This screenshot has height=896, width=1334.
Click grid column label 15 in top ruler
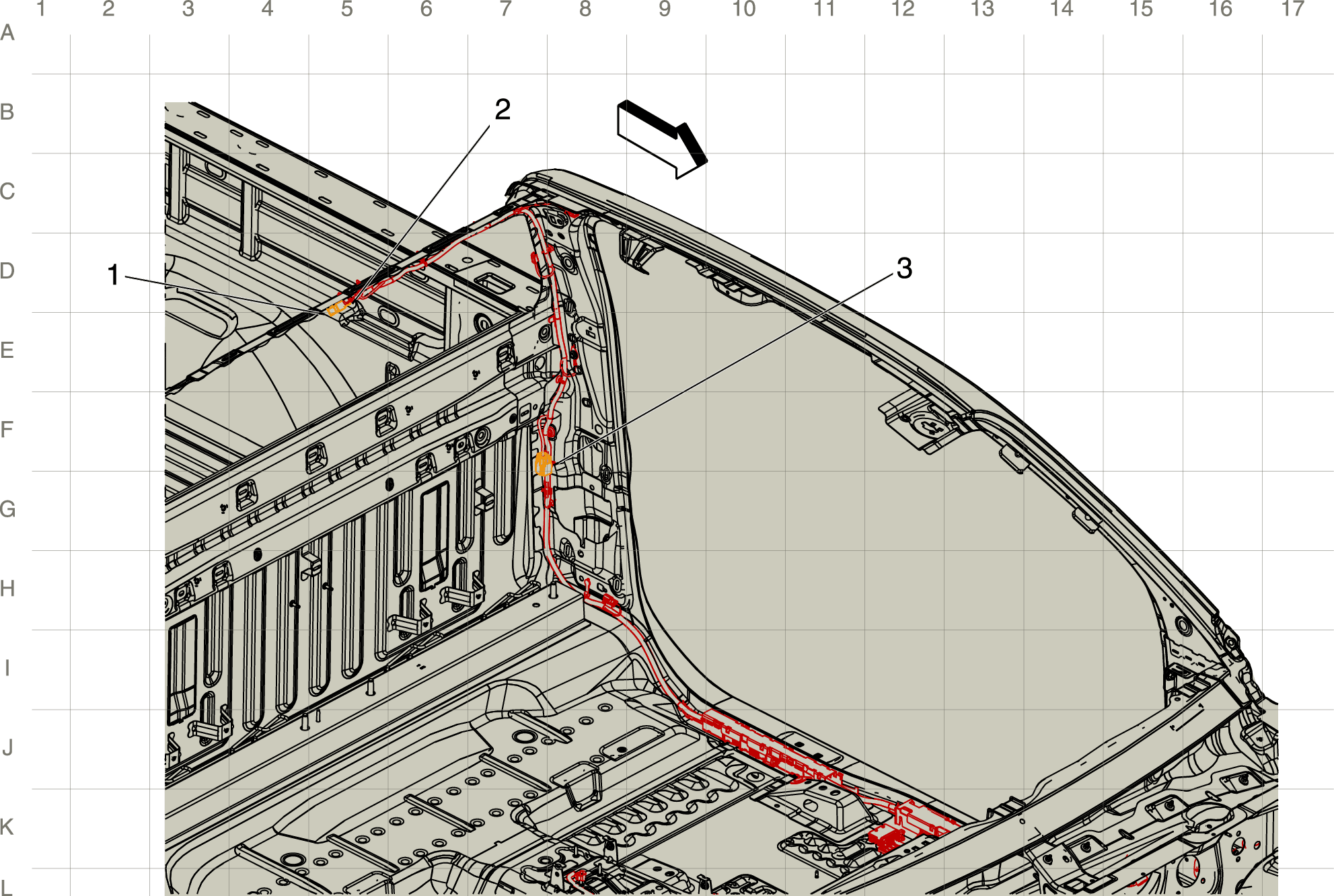pos(1141,9)
